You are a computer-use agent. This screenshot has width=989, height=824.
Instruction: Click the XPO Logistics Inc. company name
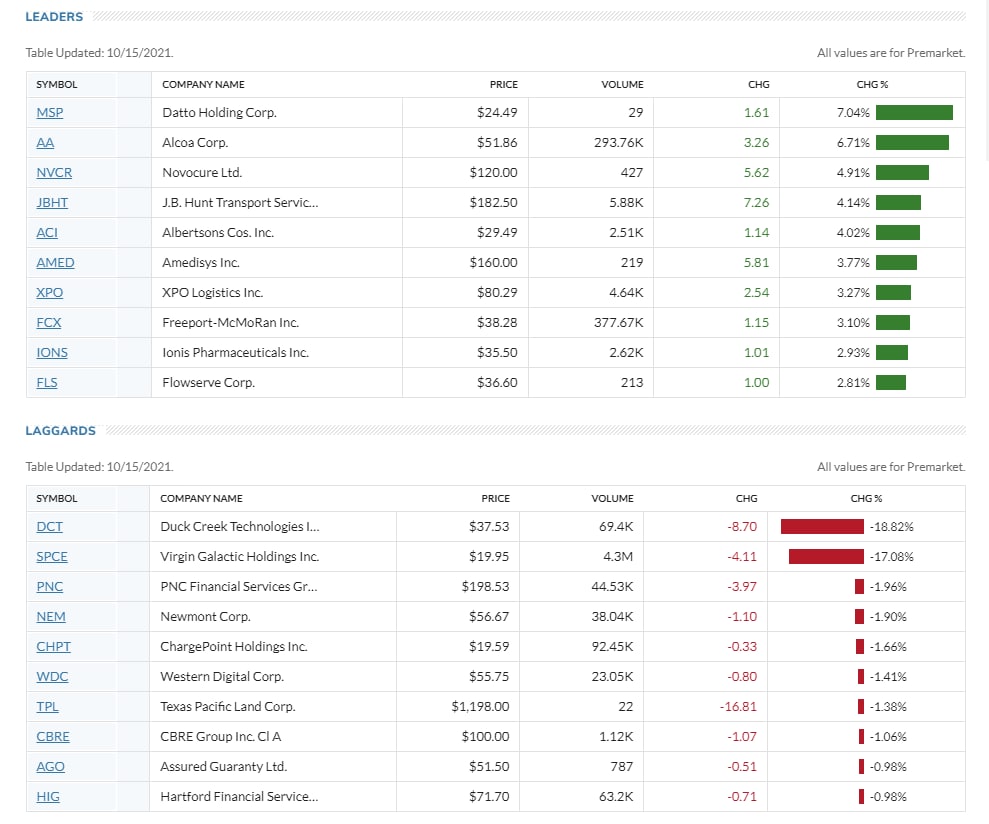[x=213, y=292]
